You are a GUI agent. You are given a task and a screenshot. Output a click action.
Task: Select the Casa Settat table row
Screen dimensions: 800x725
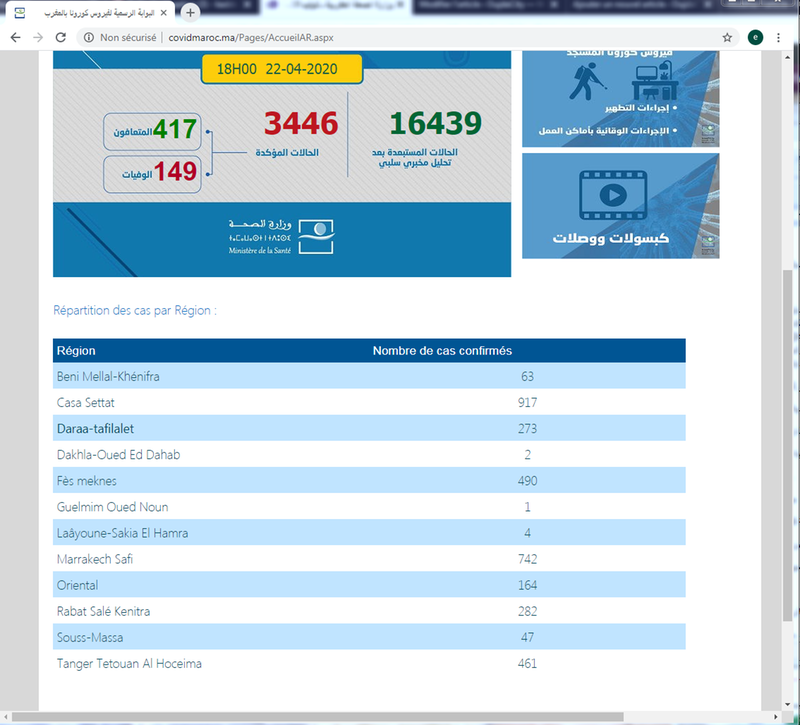369,402
